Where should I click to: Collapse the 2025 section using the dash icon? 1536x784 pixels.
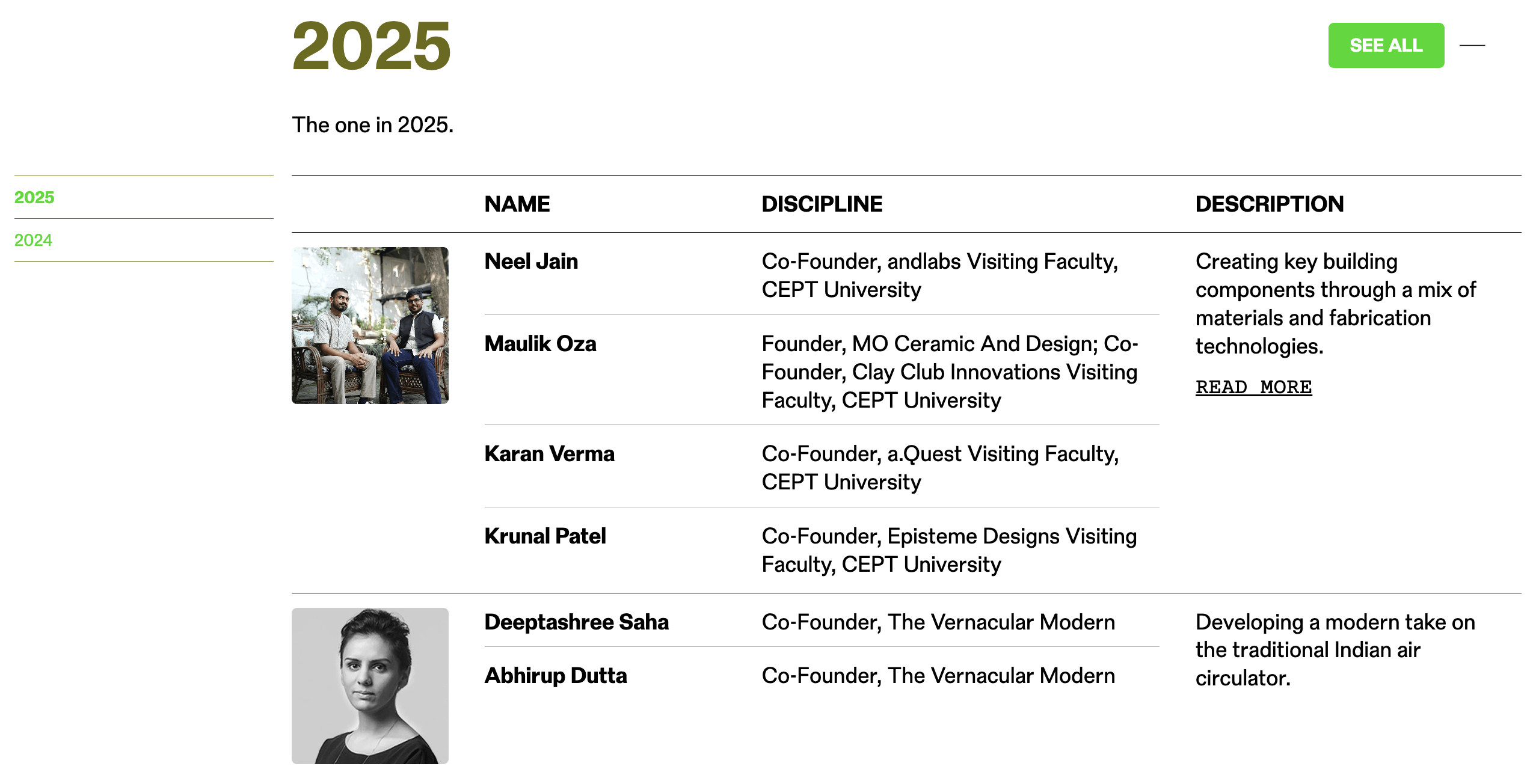coord(1472,45)
